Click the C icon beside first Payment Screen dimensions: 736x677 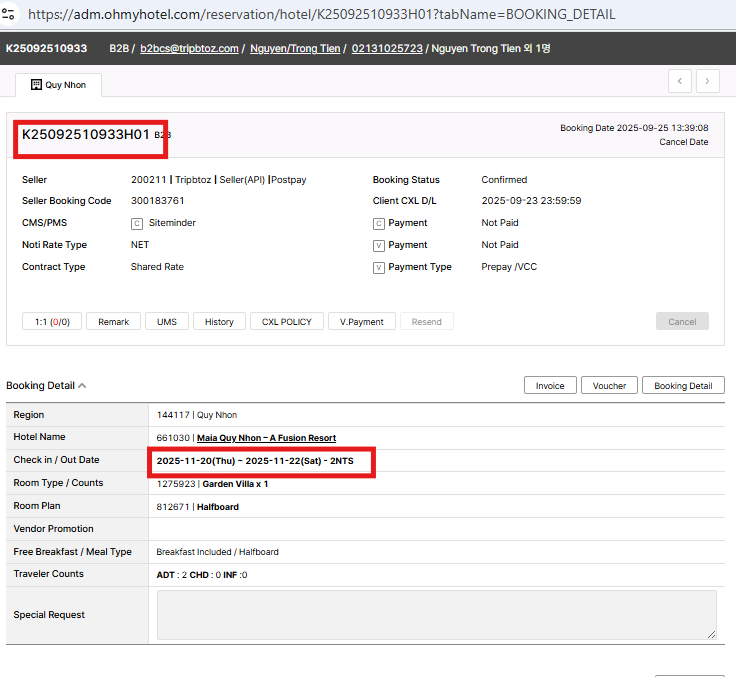[x=379, y=223]
